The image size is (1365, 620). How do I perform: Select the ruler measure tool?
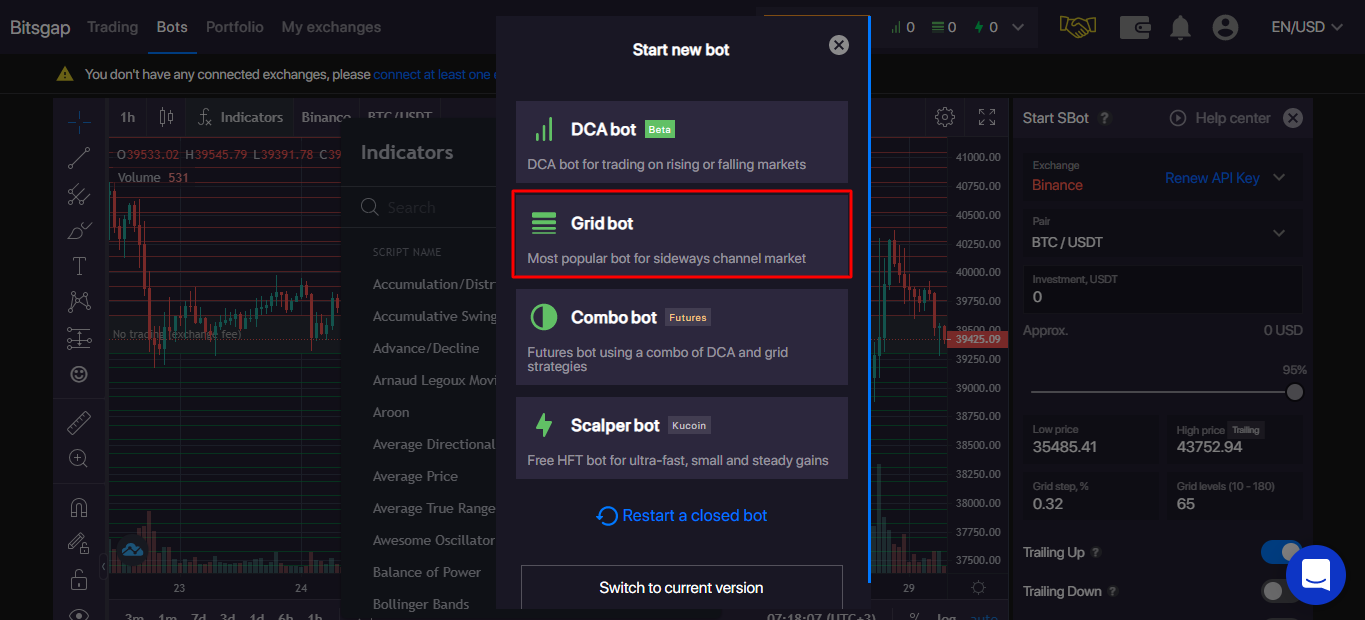point(79,423)
